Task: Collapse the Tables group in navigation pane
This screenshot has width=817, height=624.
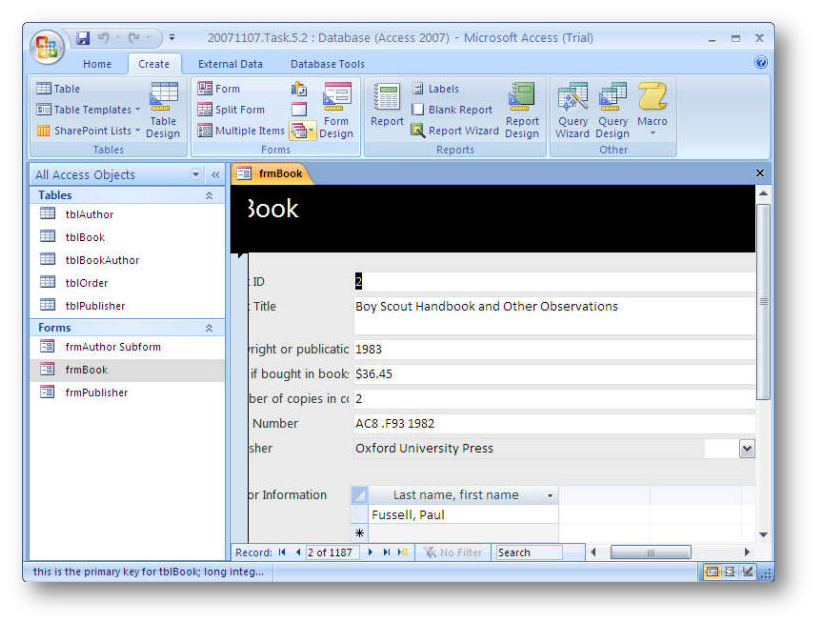Action: click(209, 196)
